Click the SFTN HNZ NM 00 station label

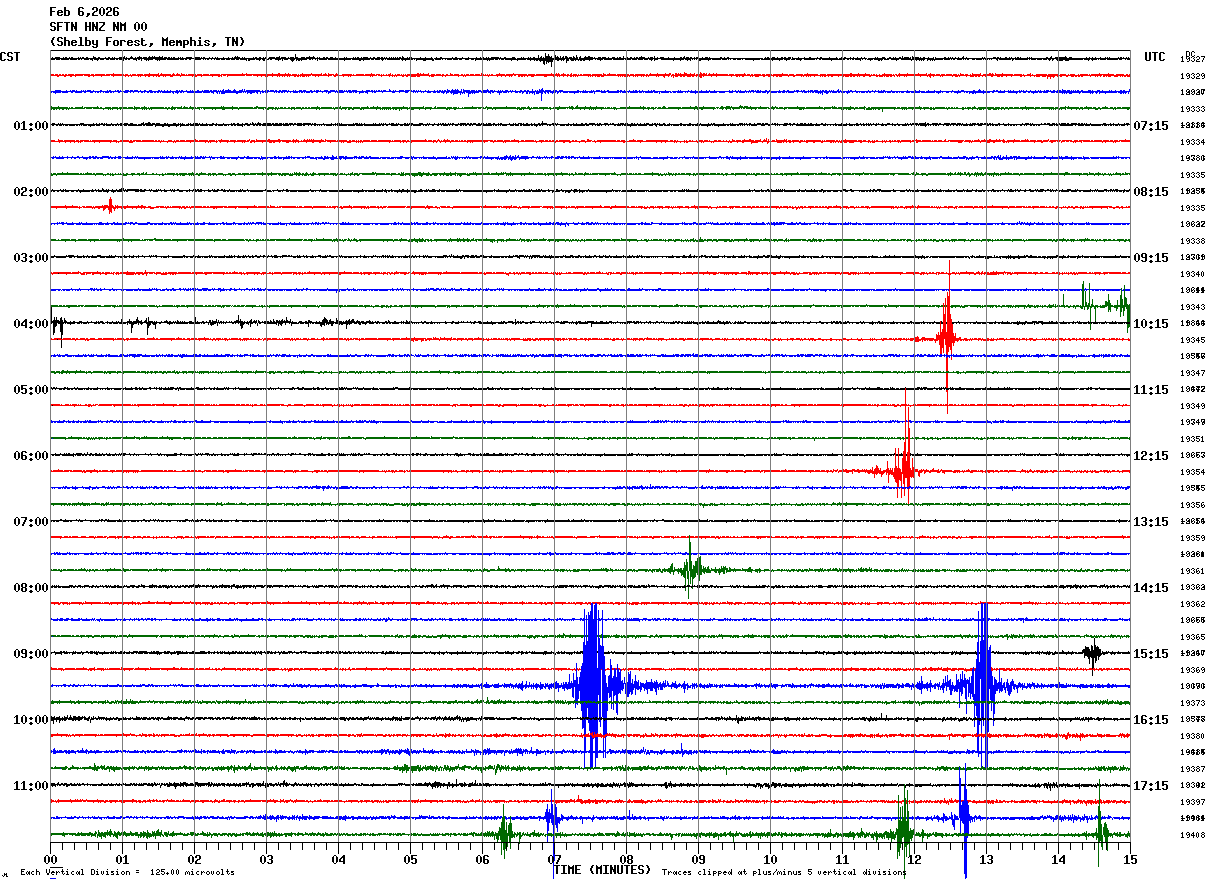coord(98,27)
